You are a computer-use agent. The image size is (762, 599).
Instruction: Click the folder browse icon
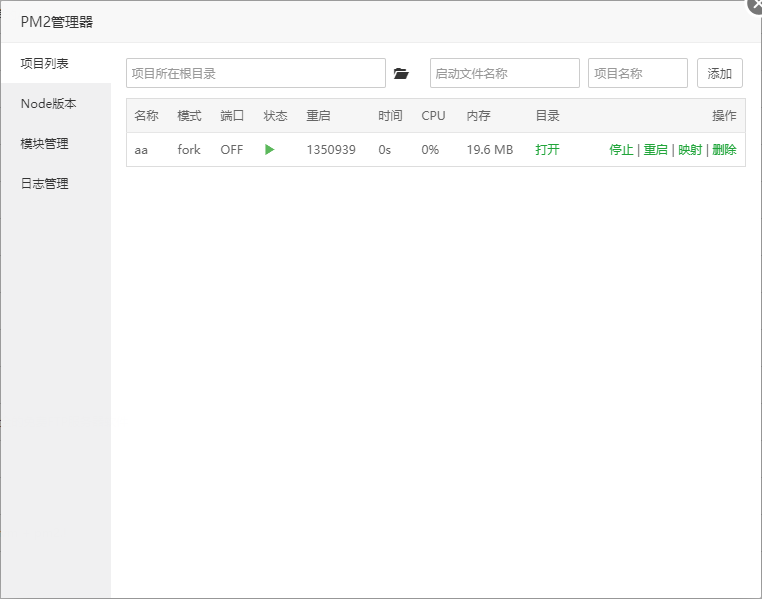(x=401, y=73)
